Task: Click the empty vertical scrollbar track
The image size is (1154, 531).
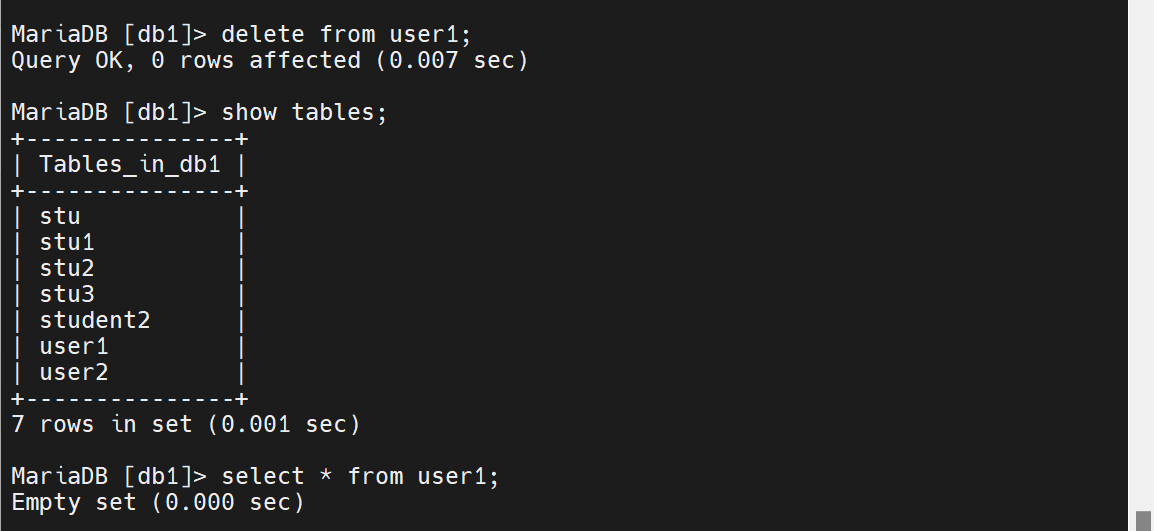Action: tap(1143, 255)
